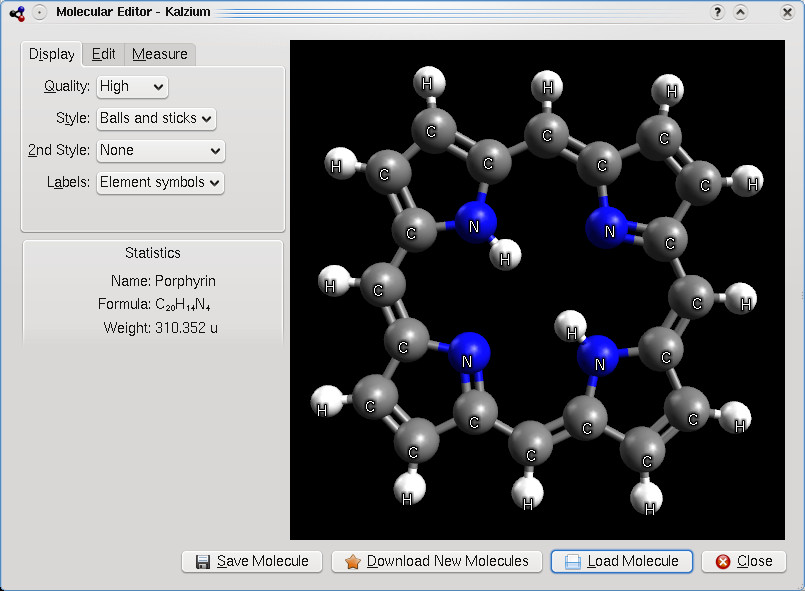Image resolution: width=805 pixels, height=591 pixels.
Task: Click the Statistics heading
Action: 153,253
